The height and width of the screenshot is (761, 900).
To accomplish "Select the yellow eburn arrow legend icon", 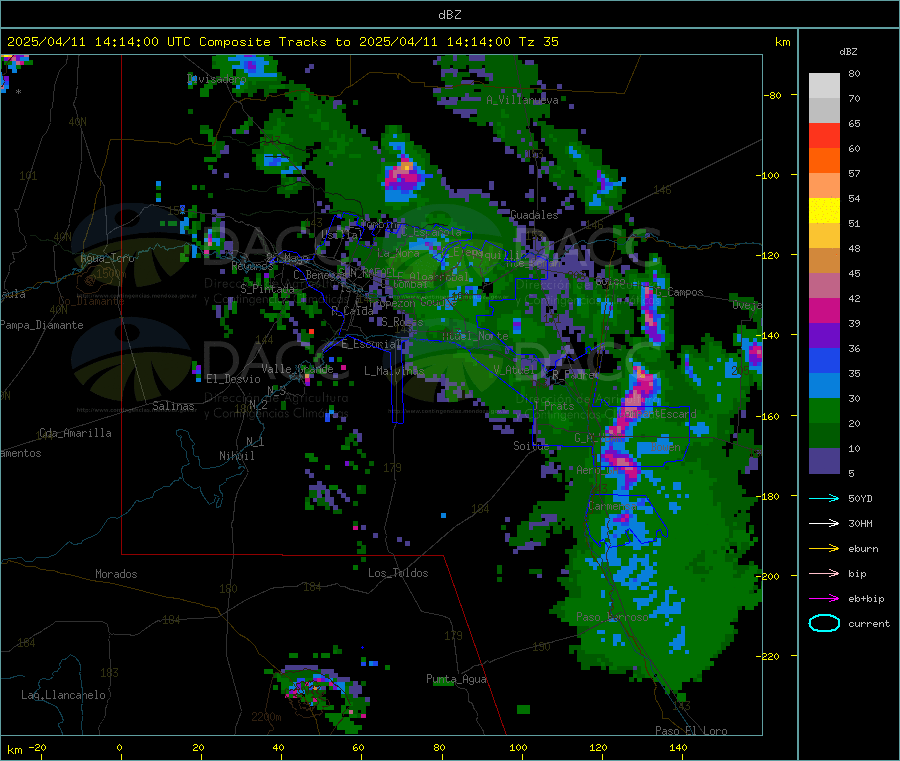I will (x=824, y=548).
